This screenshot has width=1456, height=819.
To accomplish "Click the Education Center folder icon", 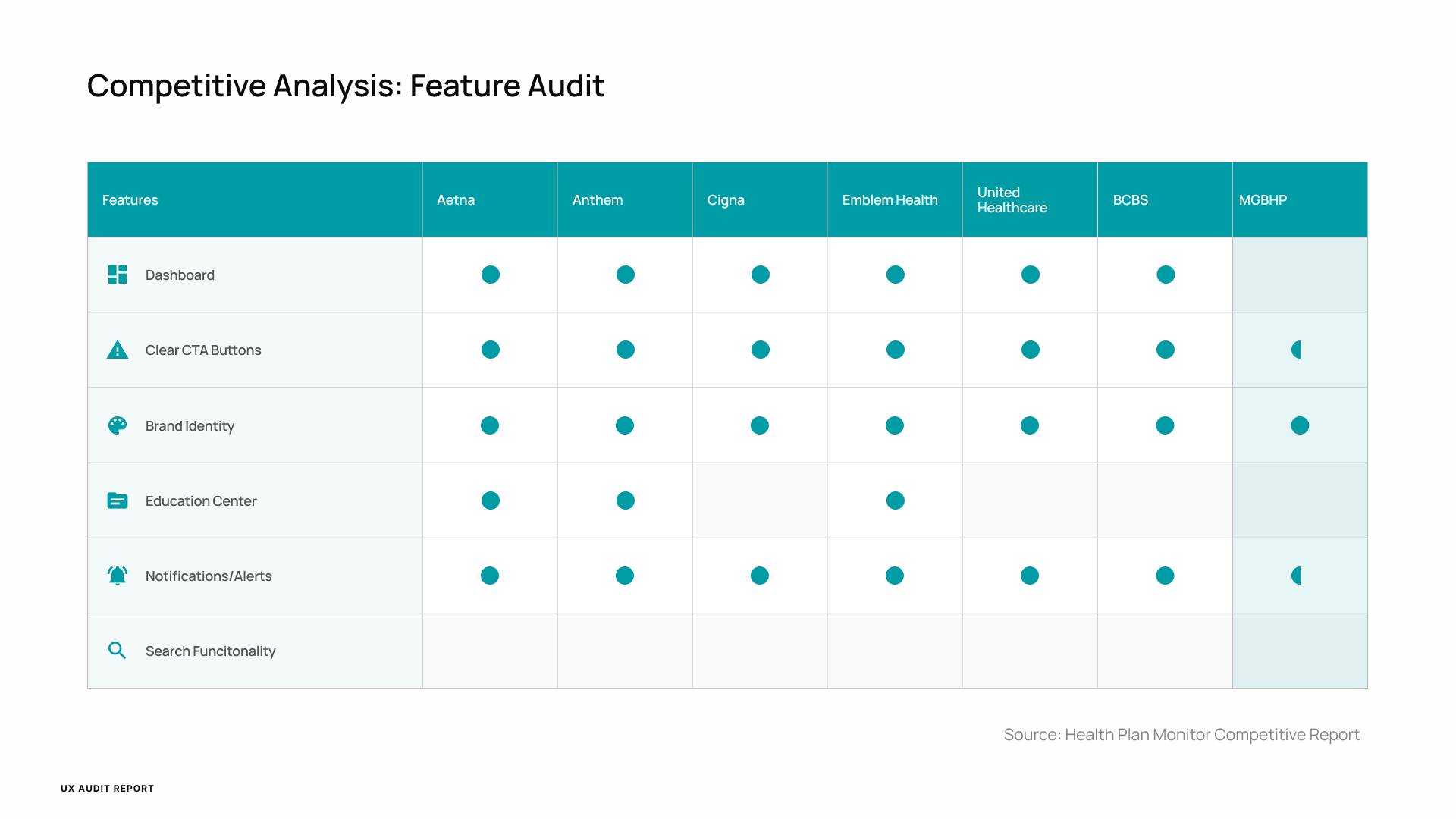I will point(118,500).
